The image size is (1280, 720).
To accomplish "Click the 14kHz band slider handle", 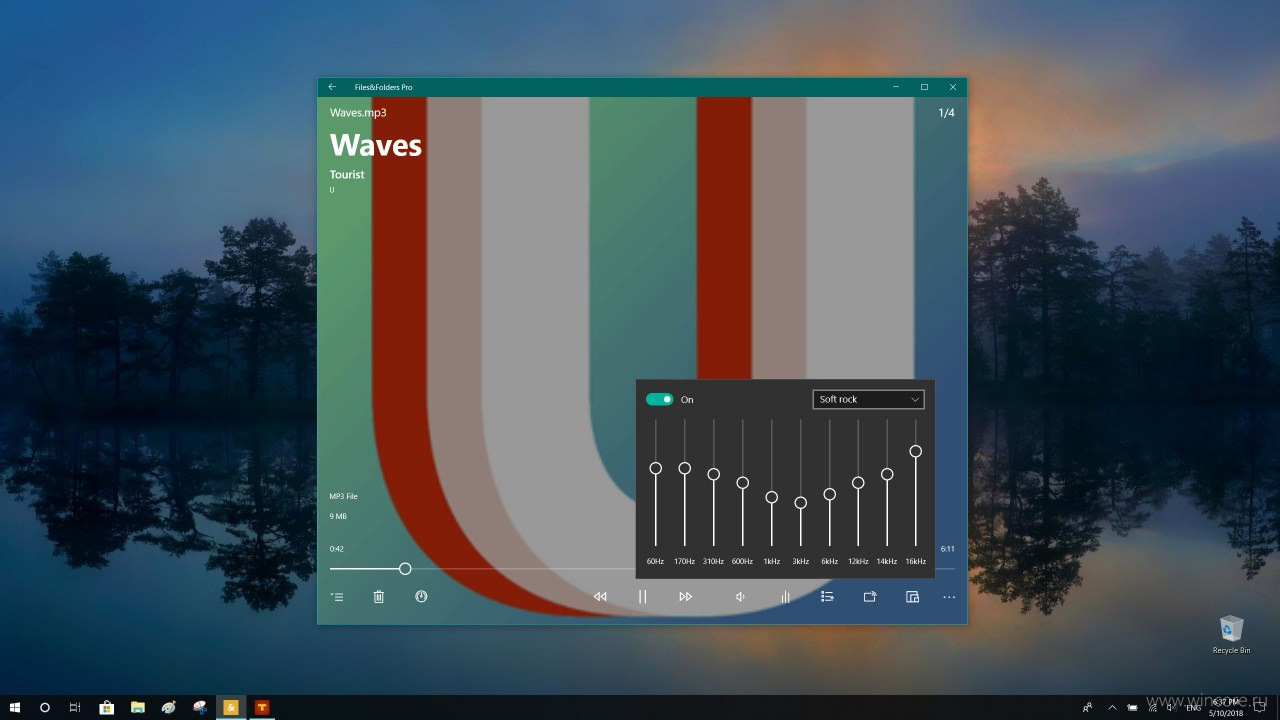I will pos(887,474).
